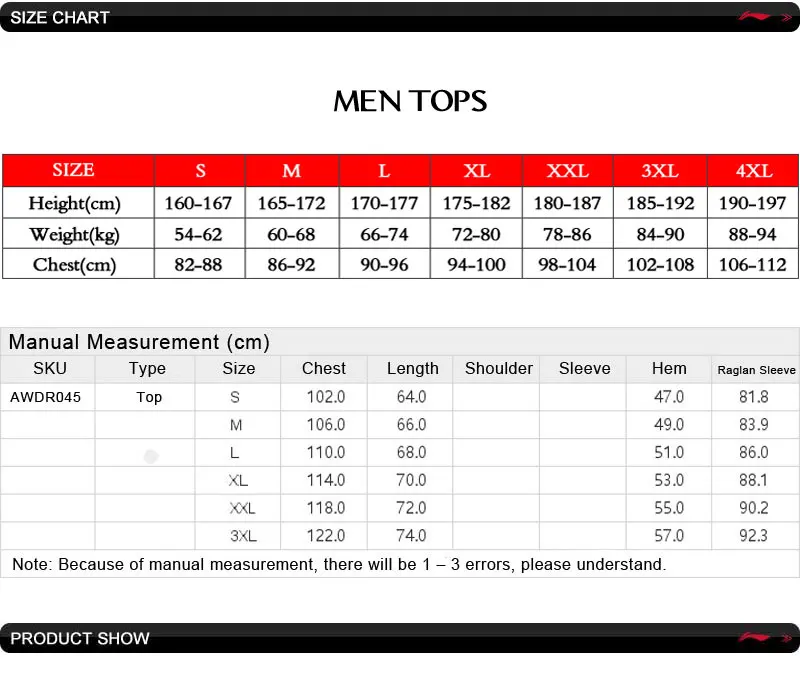
Task: Click the Hem column header
Action: point(669,368)
